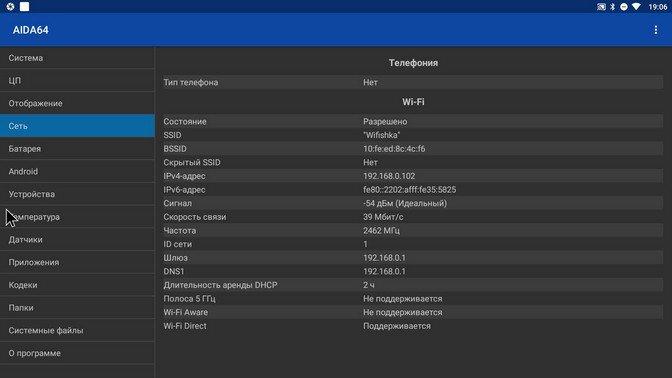Select the ID сети row label
The height and width of the screenshot is (378, 672).
[x=177, y=244]
